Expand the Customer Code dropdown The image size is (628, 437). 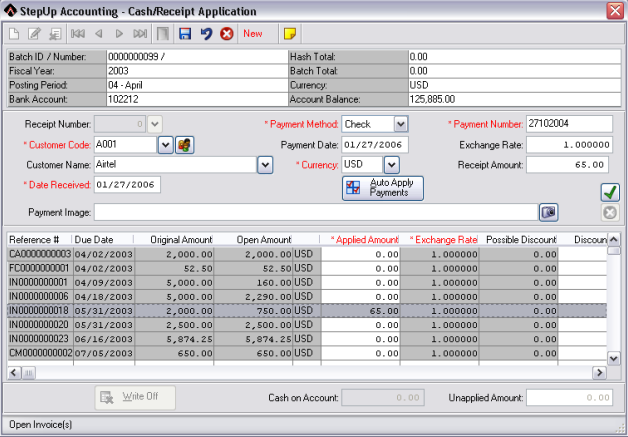(x=165, y=145)
